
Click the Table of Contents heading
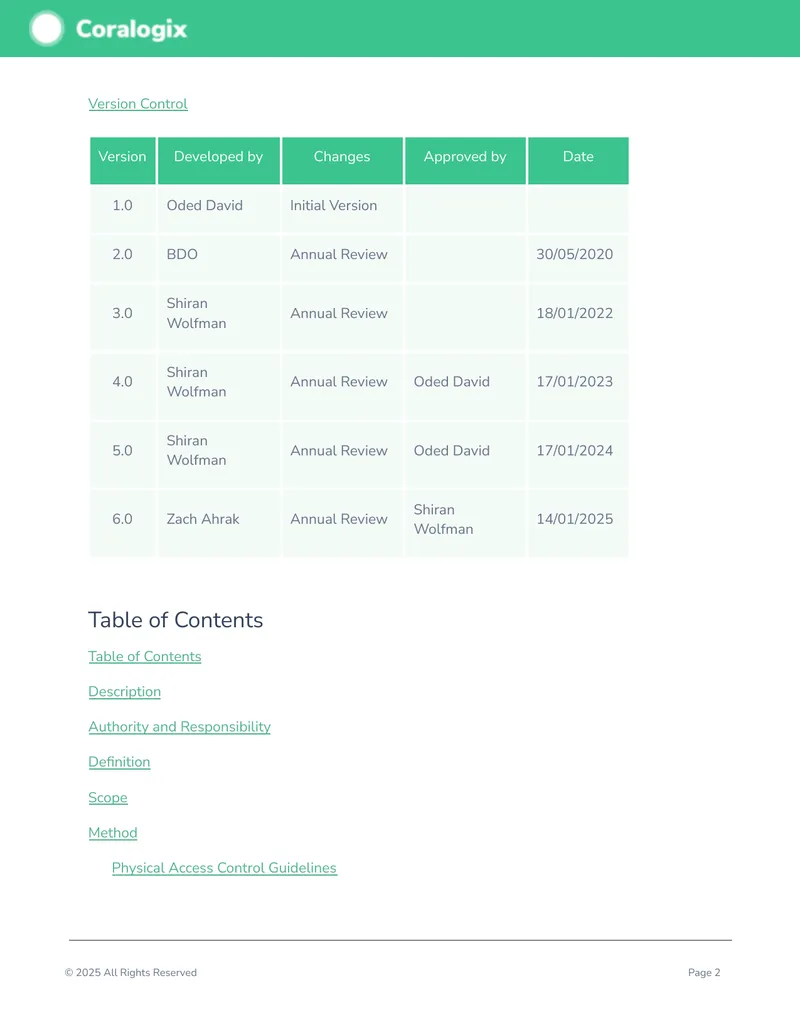(176, 620)
